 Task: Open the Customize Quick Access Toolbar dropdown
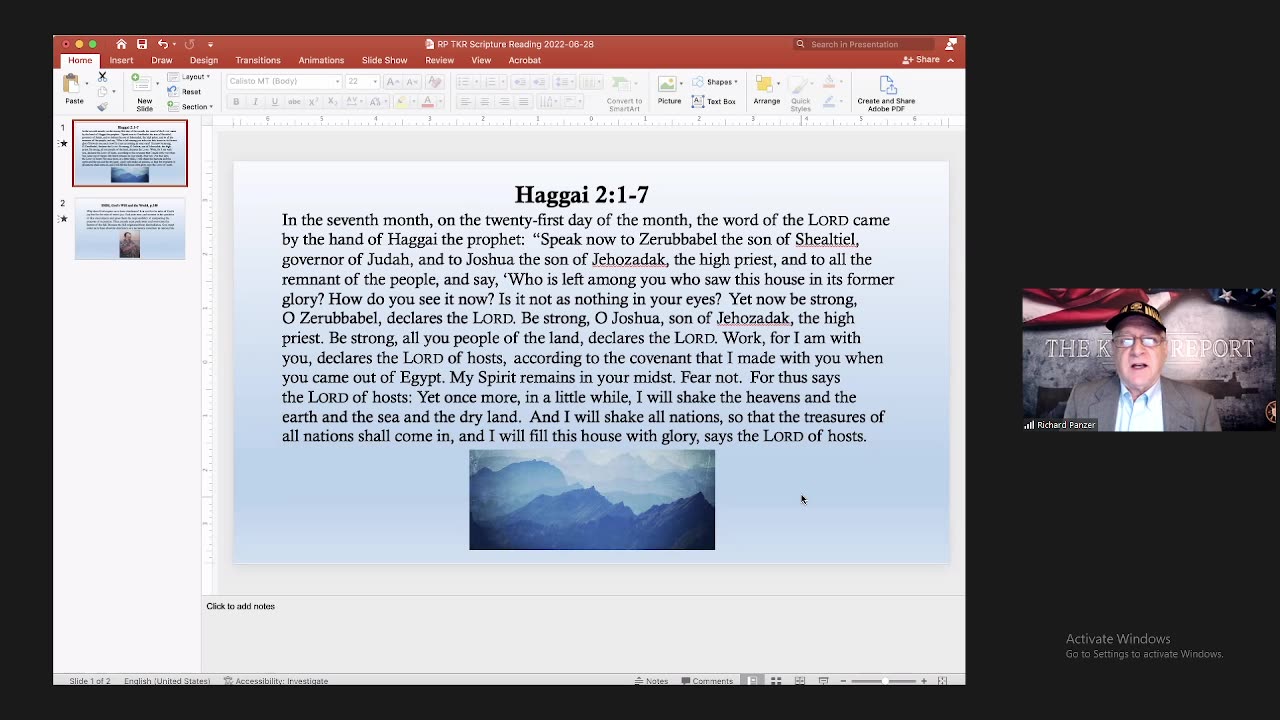coord(210,44)
